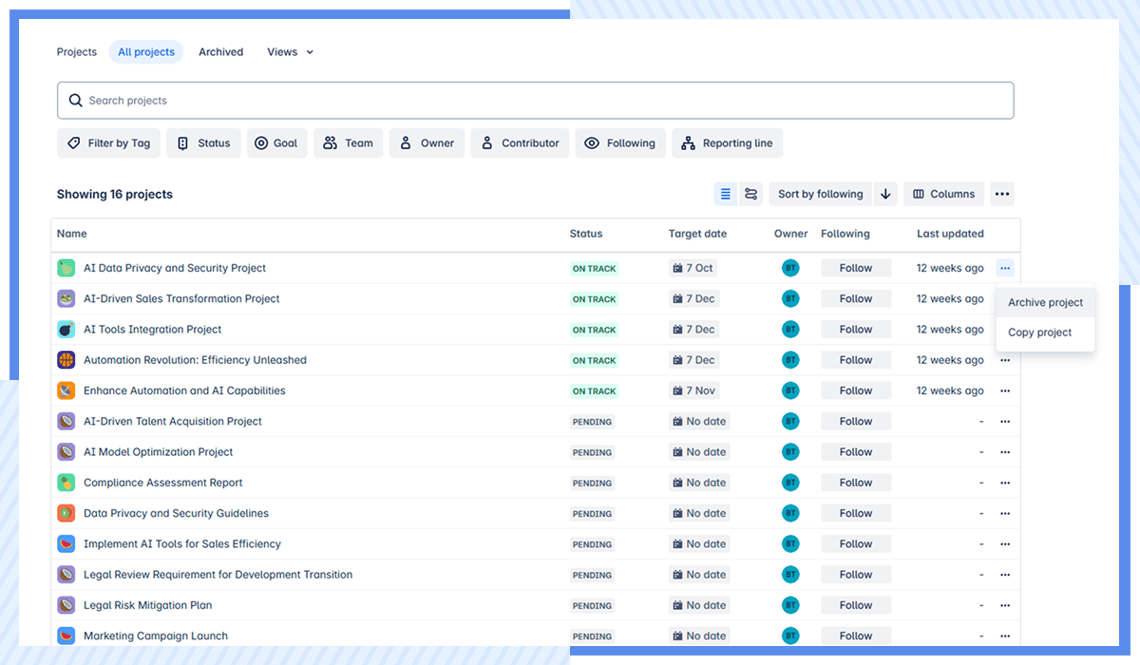Follow the Marketing Campaign Launch project

855,635
